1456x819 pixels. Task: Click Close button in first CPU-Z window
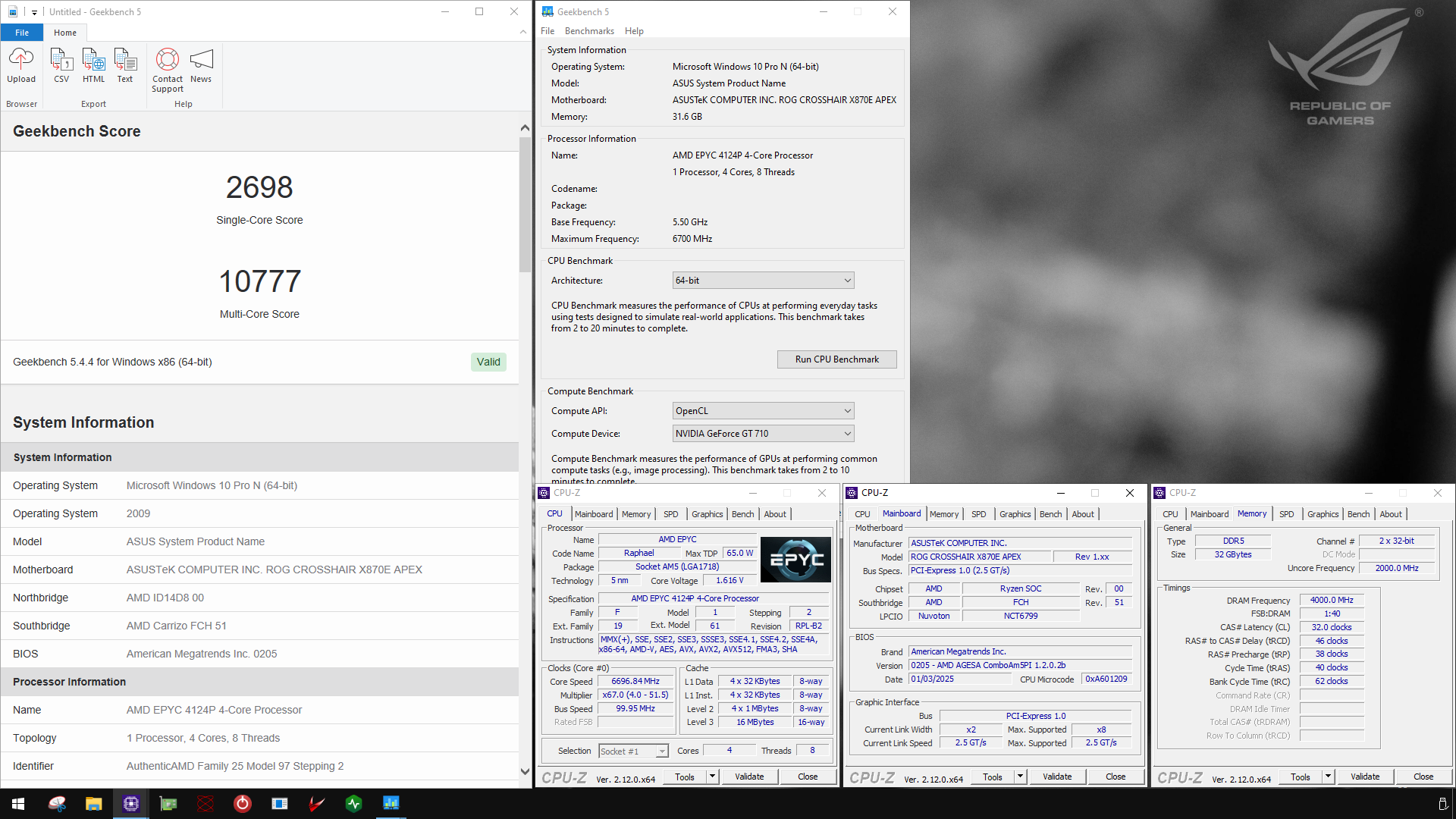pyautogui.click(x=808, y=777)
